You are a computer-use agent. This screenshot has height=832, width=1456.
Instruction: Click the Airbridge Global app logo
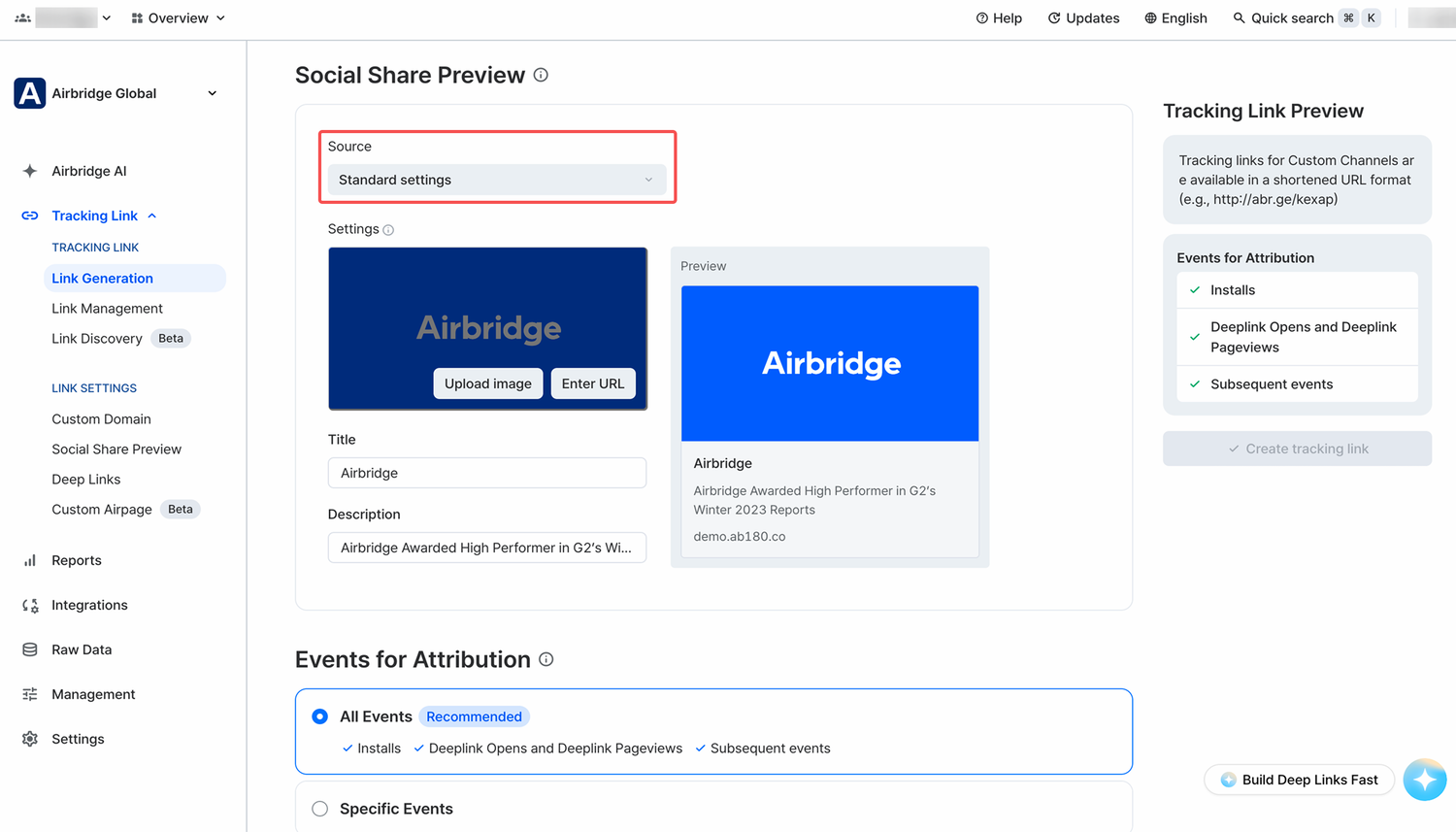pyautogui.click(x=30, y=93)
